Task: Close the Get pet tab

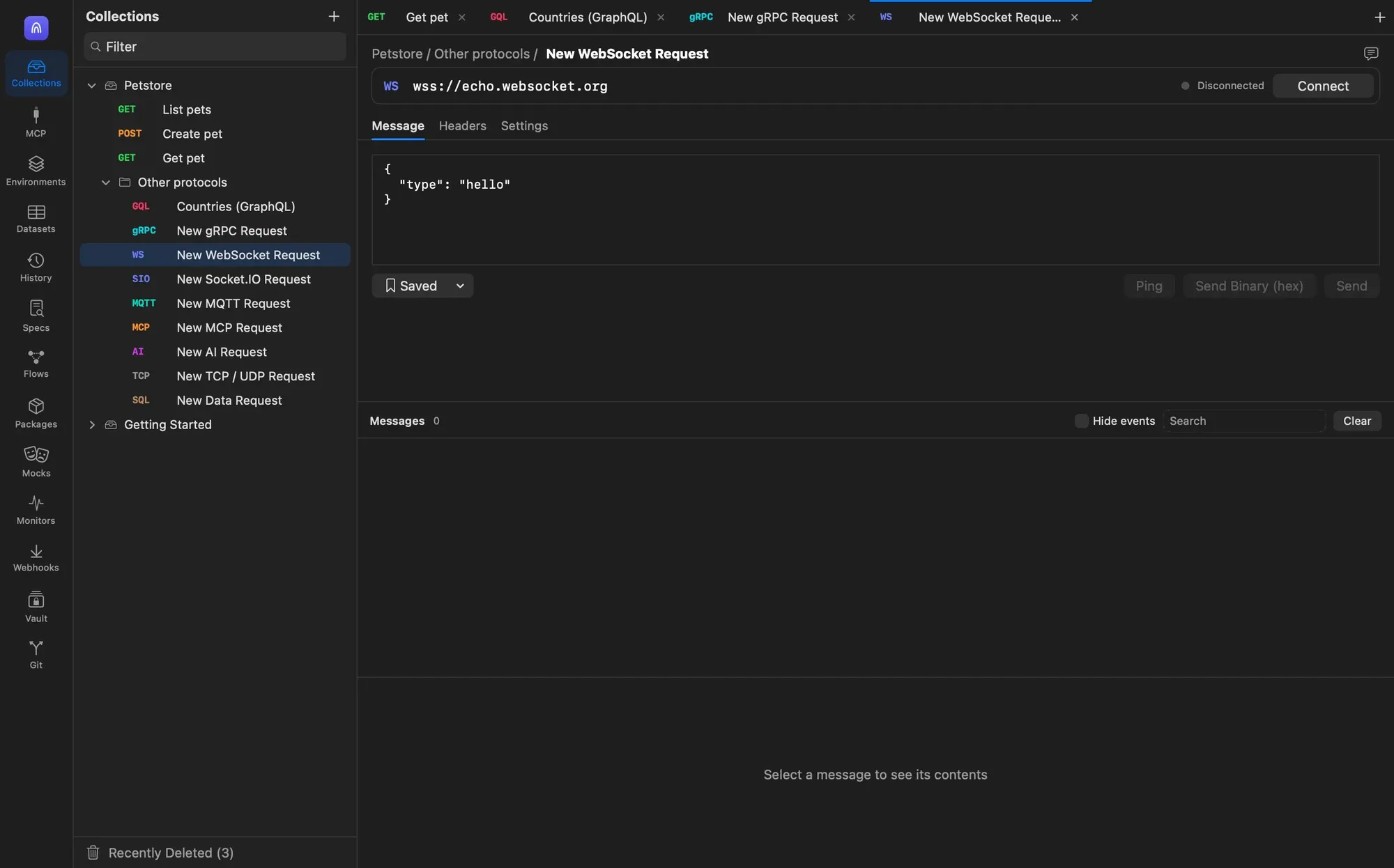Action: click(x=461, y=17)
